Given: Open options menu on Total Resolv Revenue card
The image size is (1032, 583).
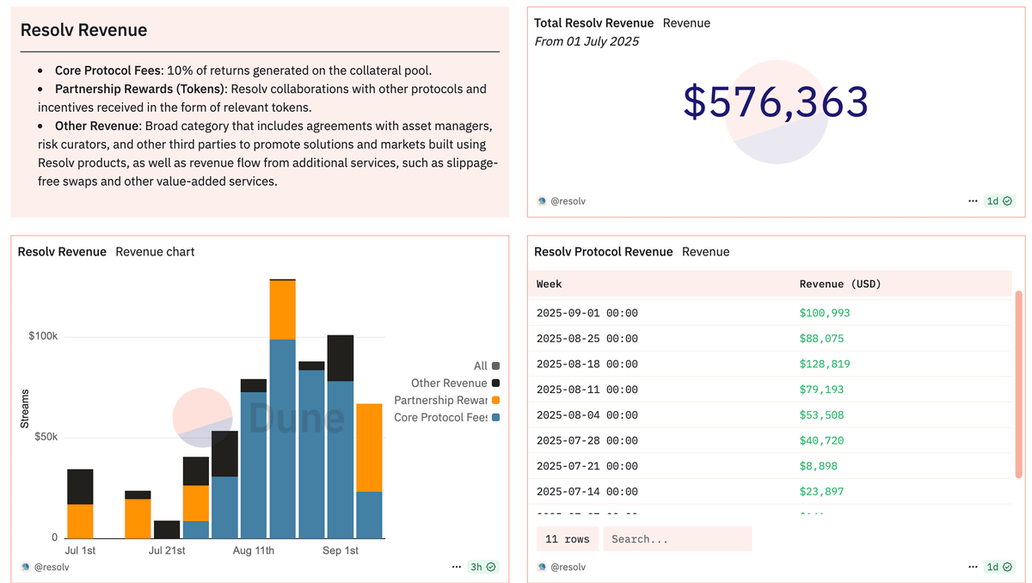Looking at the screenshot, I should [x=973, y=201].
